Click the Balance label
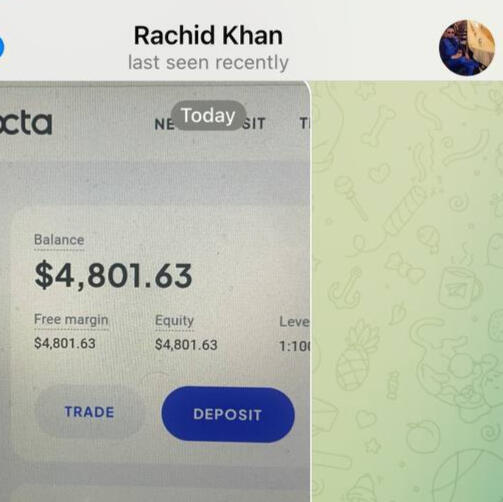Screen dimensions: 503x502 (x=59, y=240)
